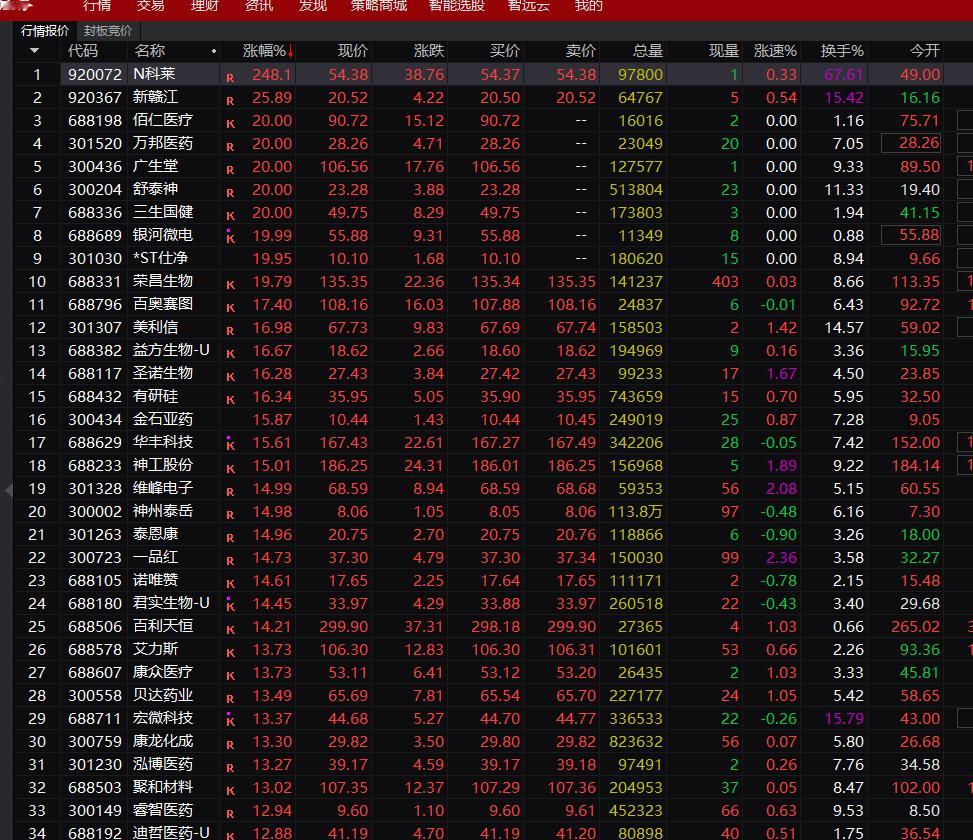This screenshot has width=973, height=840.
Task: Select the 迪哲医药-U stock name
Action: point(171,833)
